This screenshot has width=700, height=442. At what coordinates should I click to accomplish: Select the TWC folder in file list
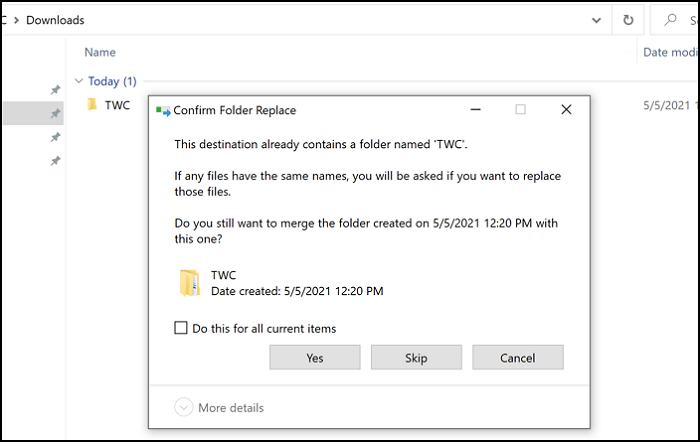[x=116, y=105]
